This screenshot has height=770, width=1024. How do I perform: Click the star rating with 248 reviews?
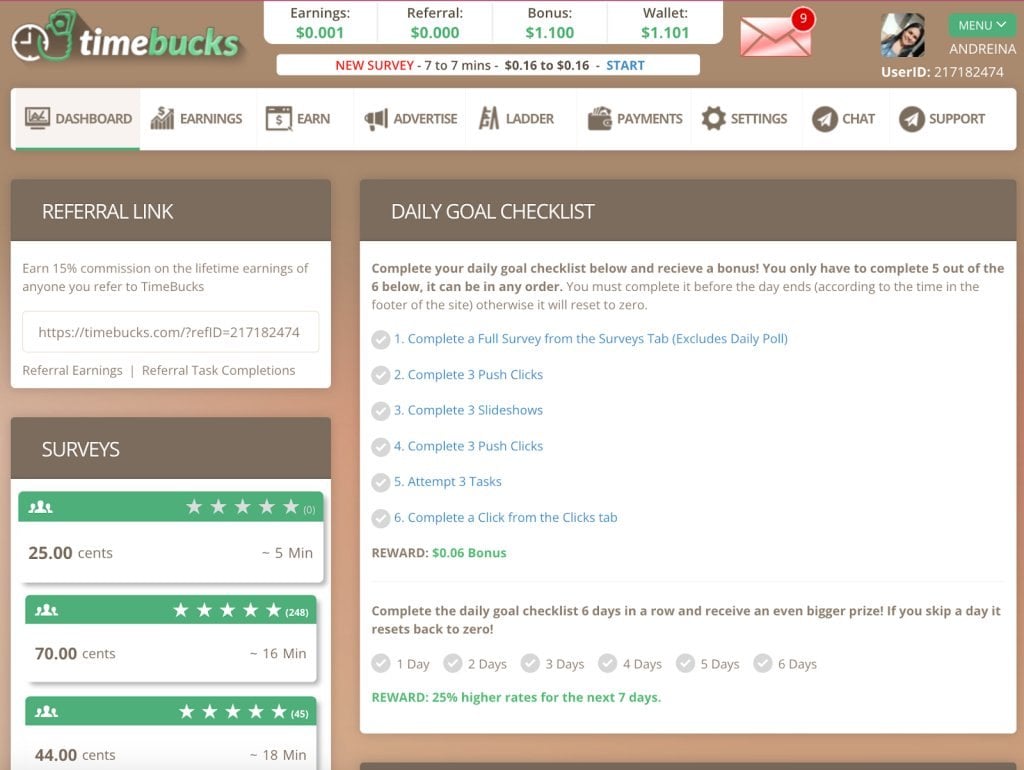[x=227, y=610]
